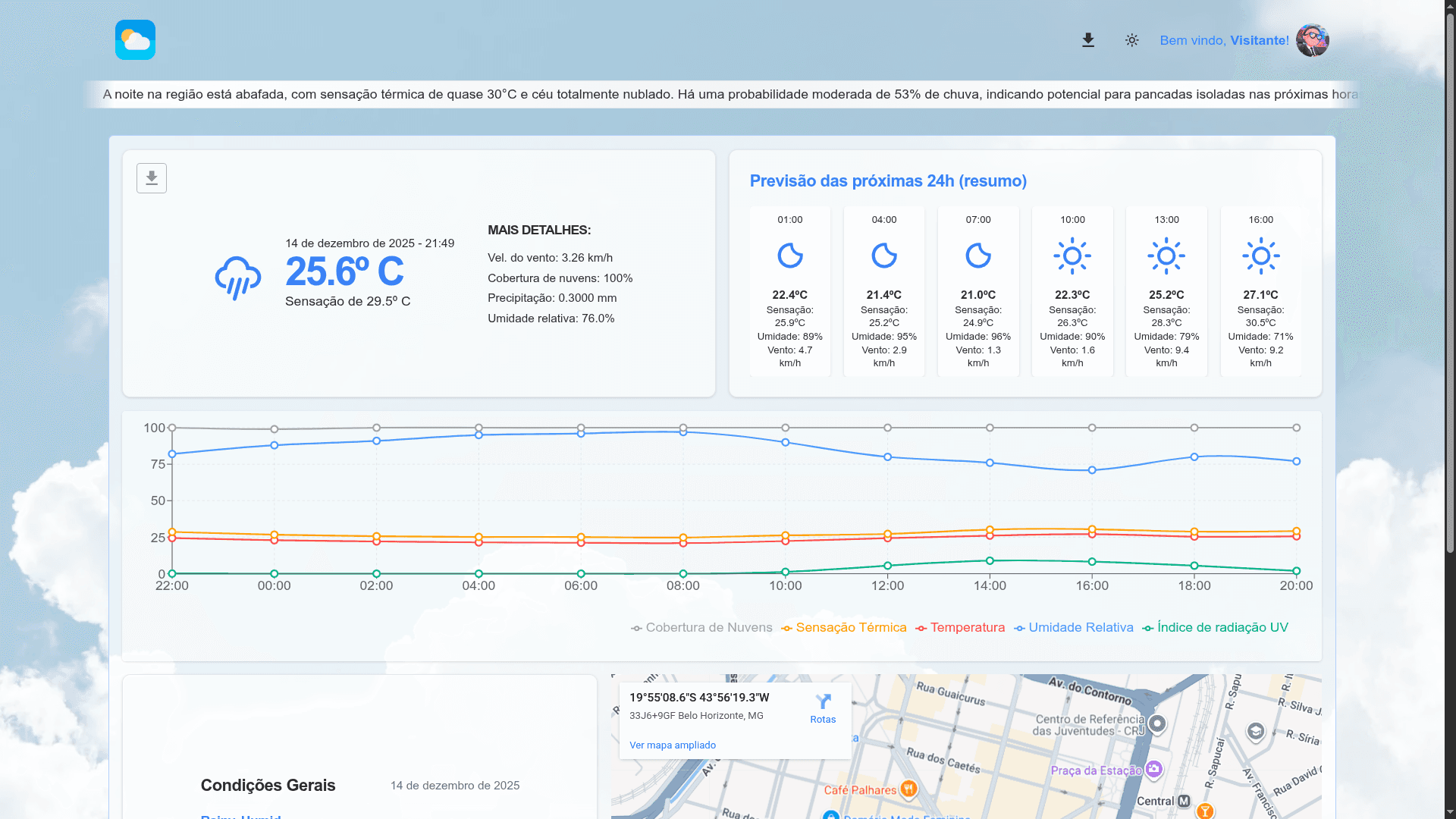Select the 16:00 forecast card
Screen dimensions: 1456x819
click(1260, 291)
